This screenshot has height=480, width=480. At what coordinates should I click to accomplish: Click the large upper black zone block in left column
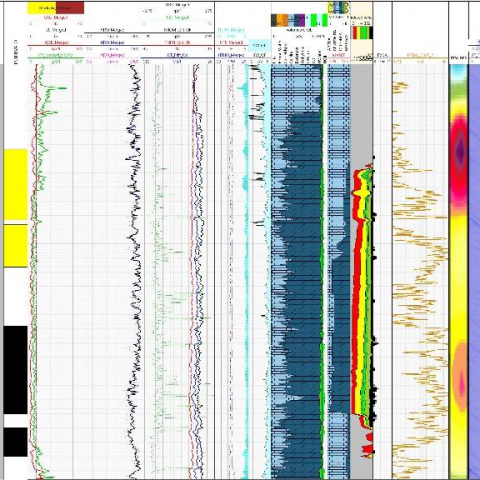16,370
